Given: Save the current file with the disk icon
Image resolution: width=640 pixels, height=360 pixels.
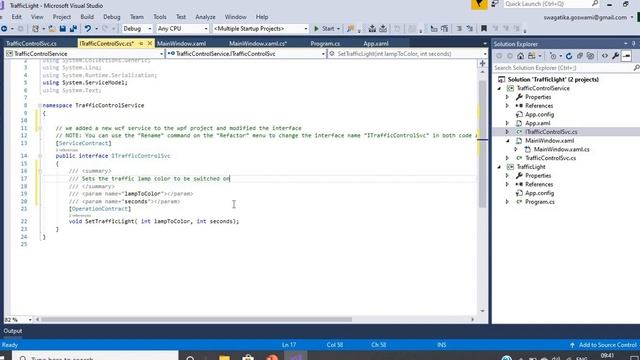Looking at the screenshot, I should (x=62, y=29).
